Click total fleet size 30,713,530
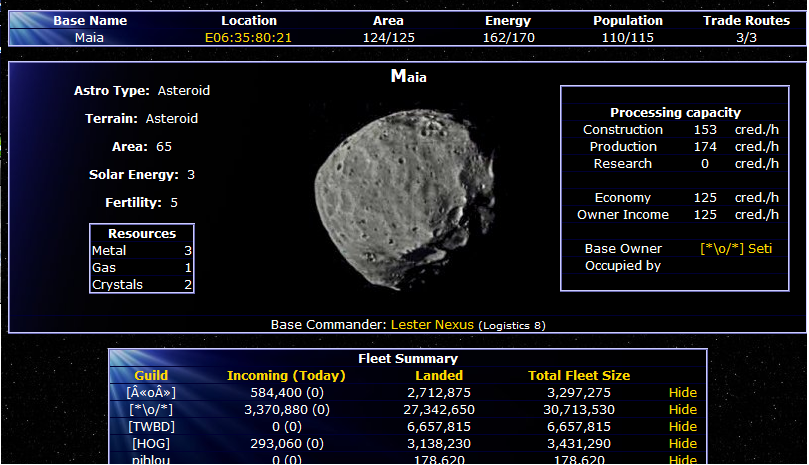 [579, 409]
